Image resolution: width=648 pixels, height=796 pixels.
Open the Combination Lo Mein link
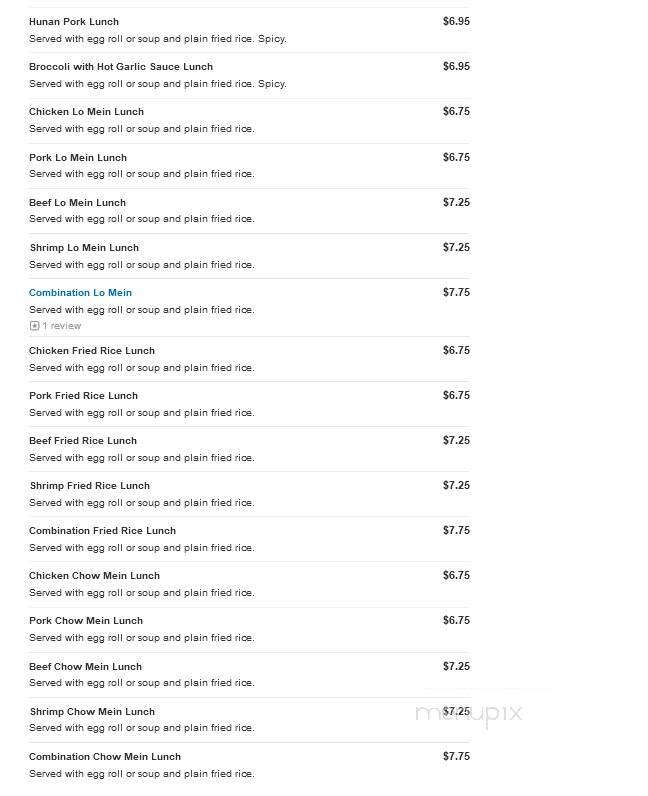coord(80,293)
